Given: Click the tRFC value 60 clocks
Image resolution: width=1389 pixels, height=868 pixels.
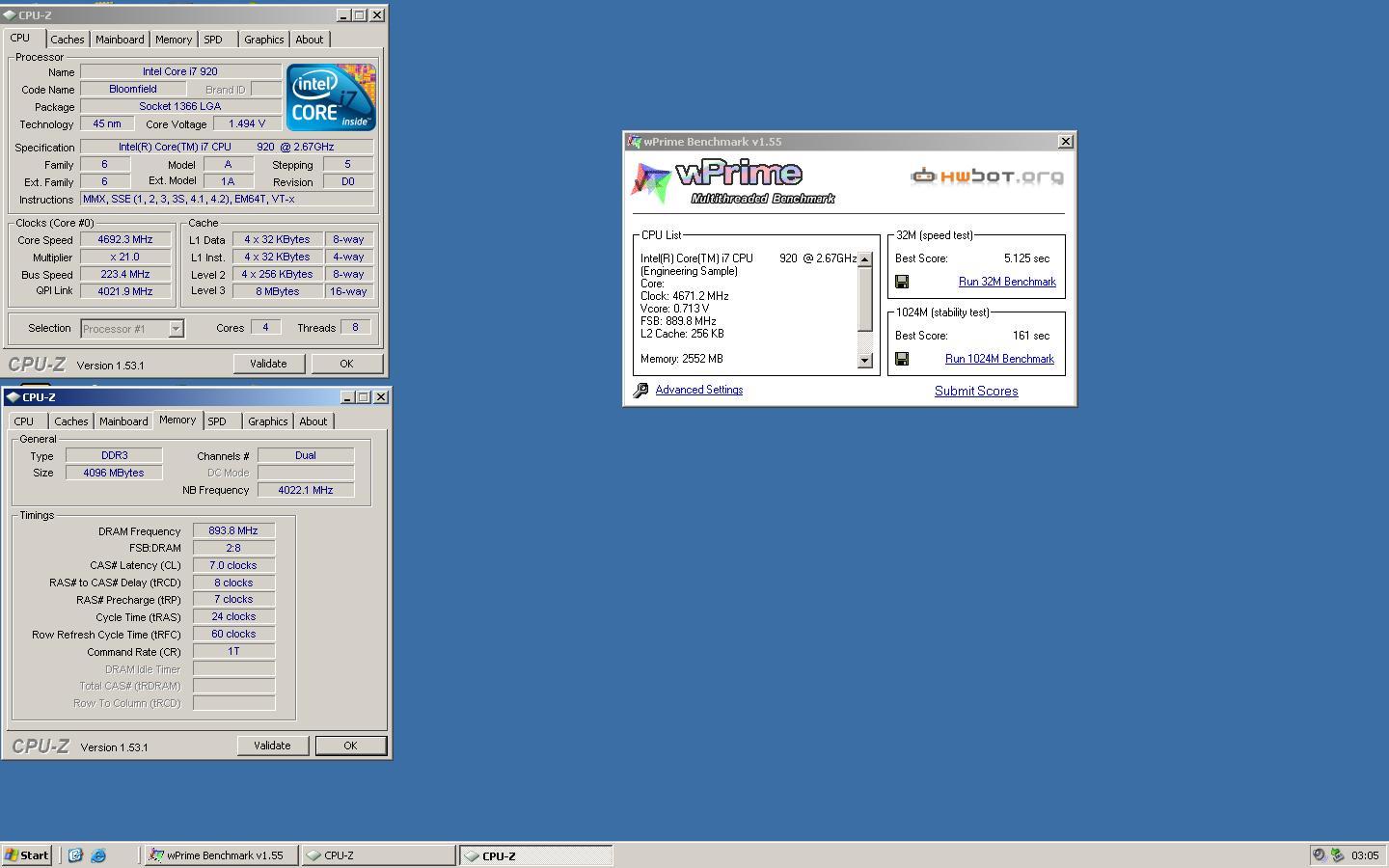Looking at the screenshot, I should 233,635.
